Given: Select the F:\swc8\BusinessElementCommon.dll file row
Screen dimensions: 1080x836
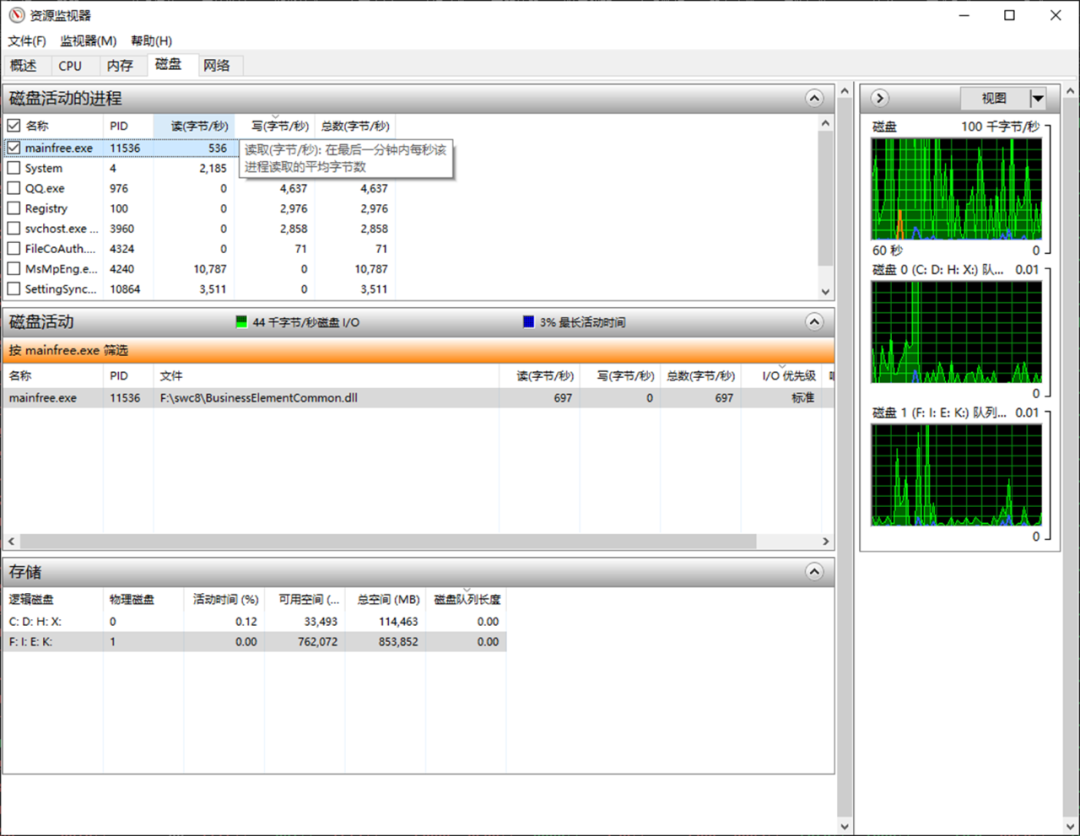Looking at the screenshot, I should pos(258,398).
